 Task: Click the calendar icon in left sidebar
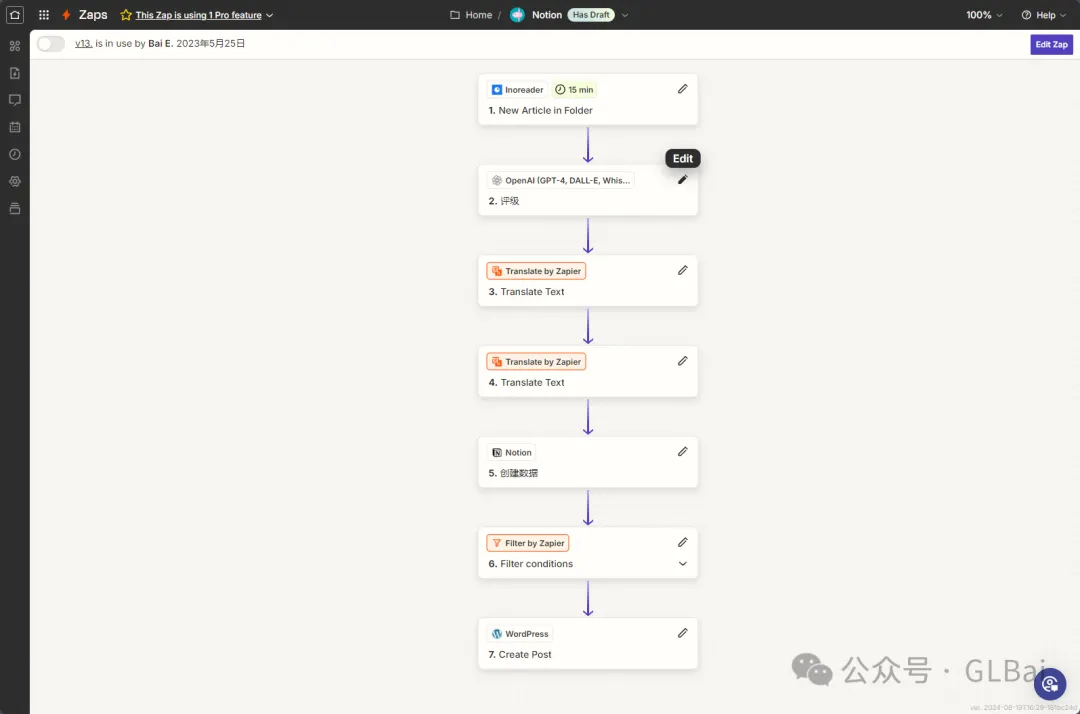point(14,127)
